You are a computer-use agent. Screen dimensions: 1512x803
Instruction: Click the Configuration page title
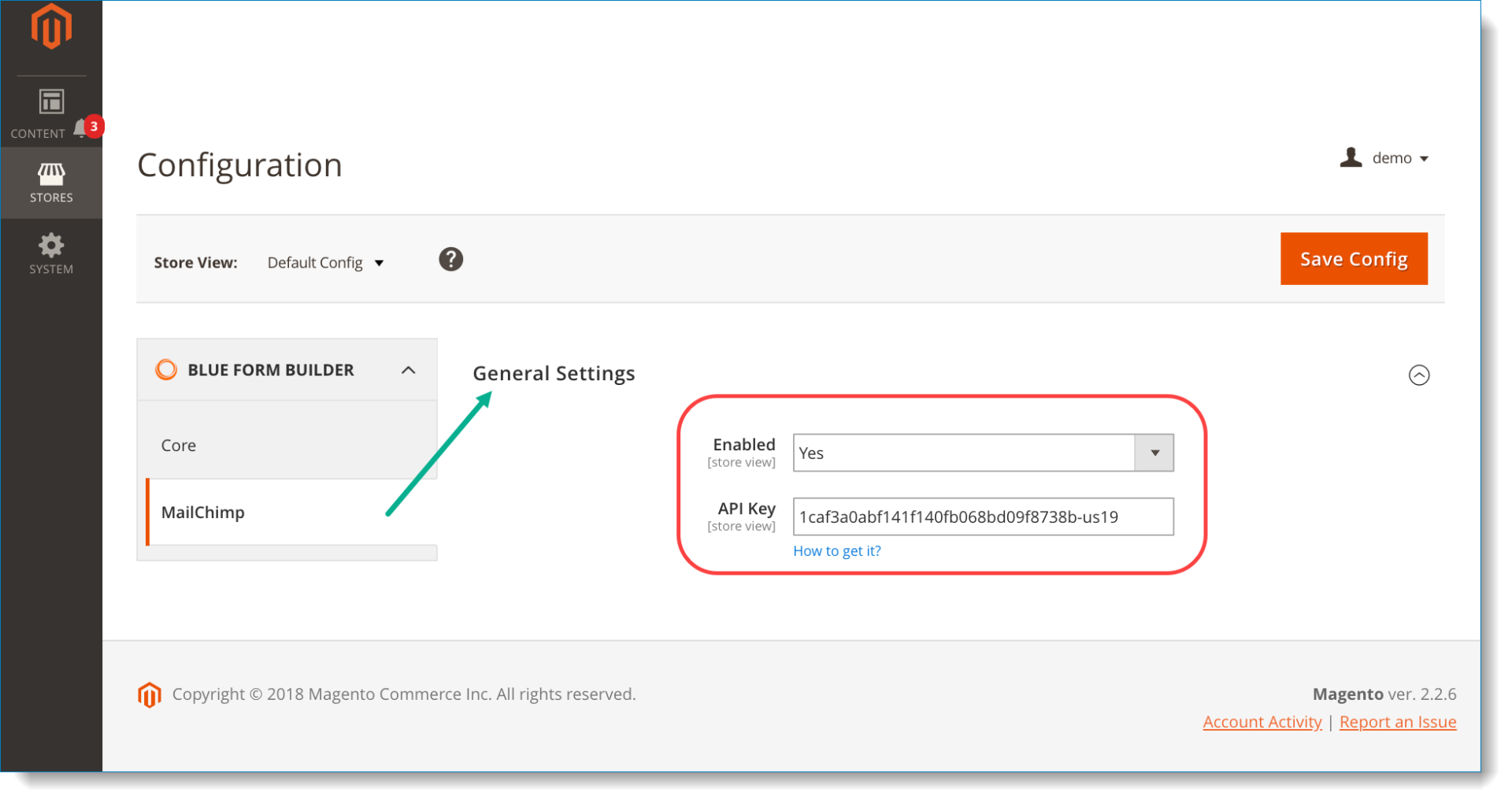[x=239, y=165]
